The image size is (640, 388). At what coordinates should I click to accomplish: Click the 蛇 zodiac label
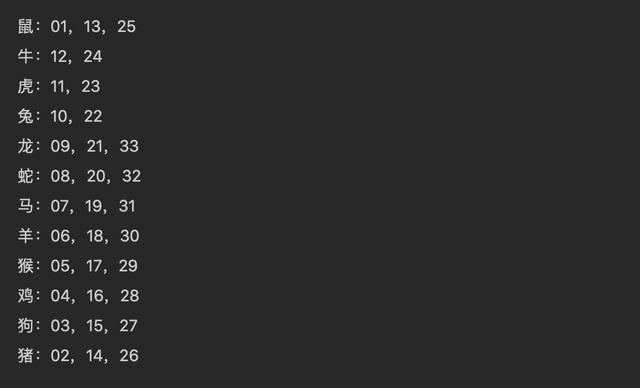coord(25,176)
